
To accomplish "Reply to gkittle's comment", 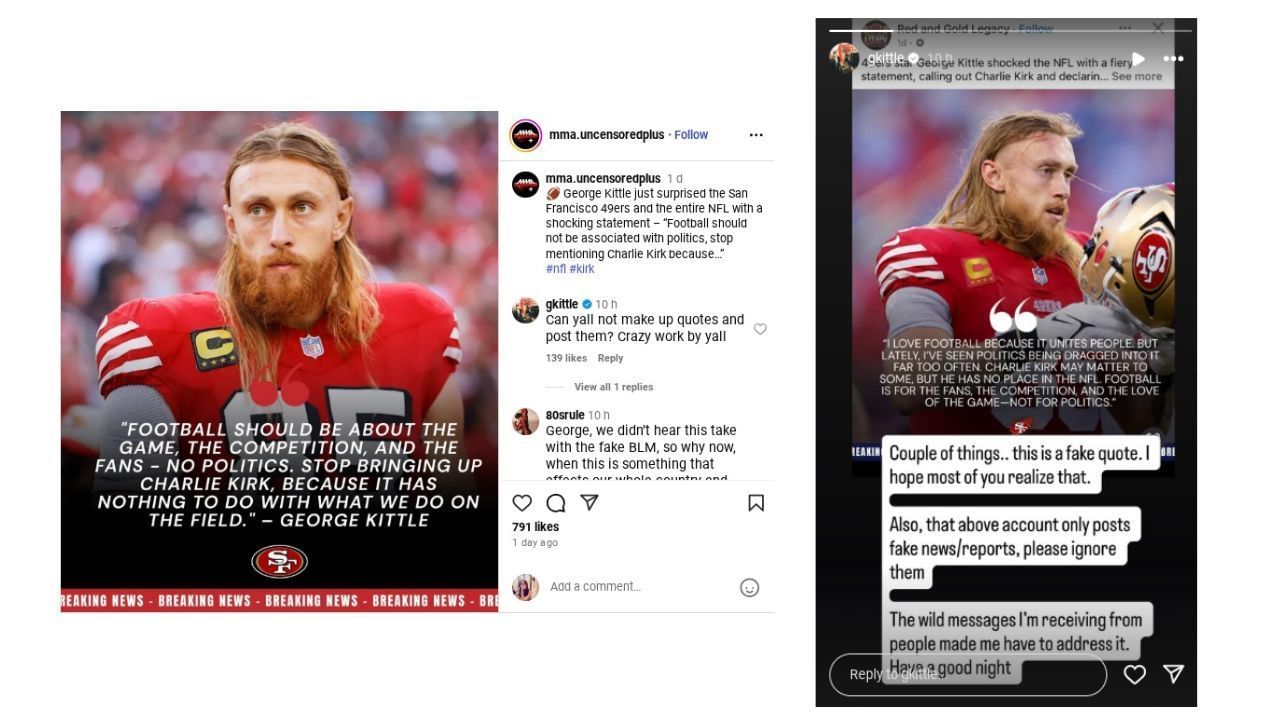I will coord(610,358).
